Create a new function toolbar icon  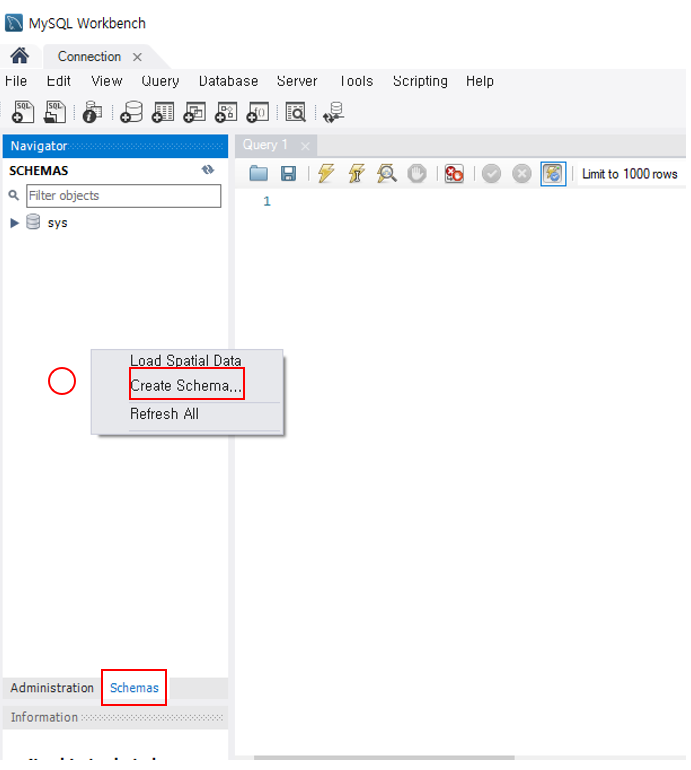258,112
